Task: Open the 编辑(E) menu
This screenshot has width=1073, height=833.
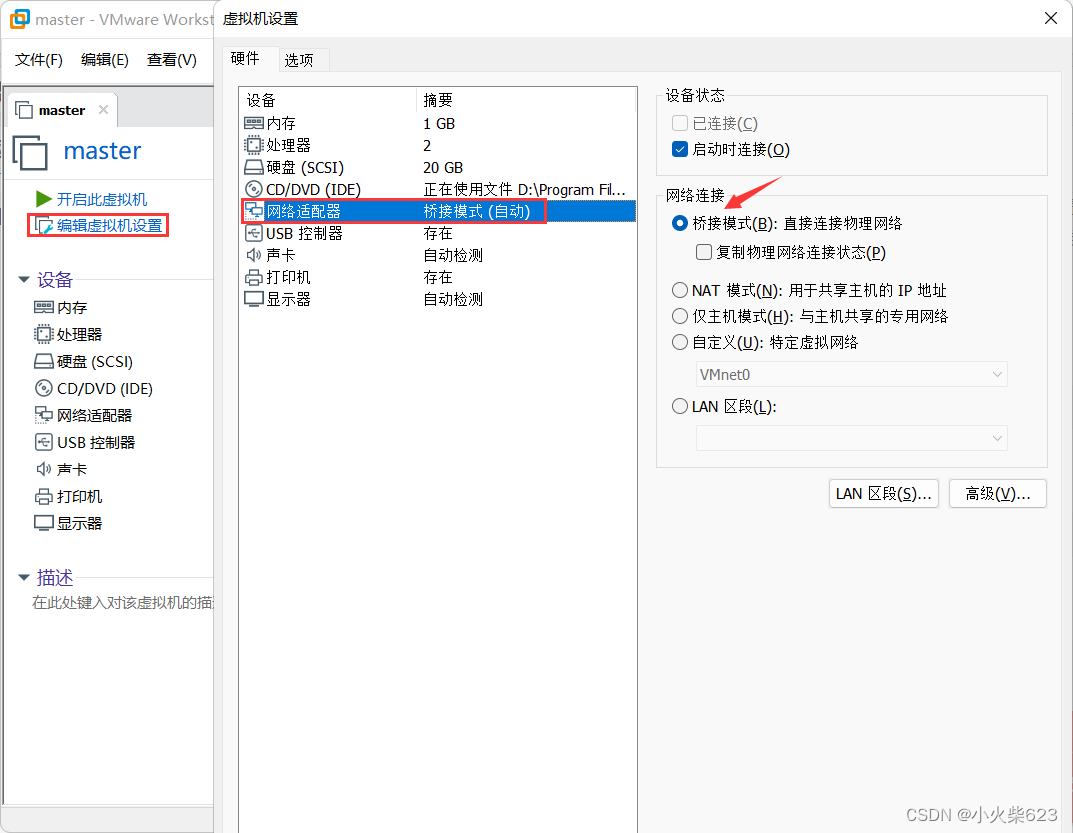Action: click(105, 60)
